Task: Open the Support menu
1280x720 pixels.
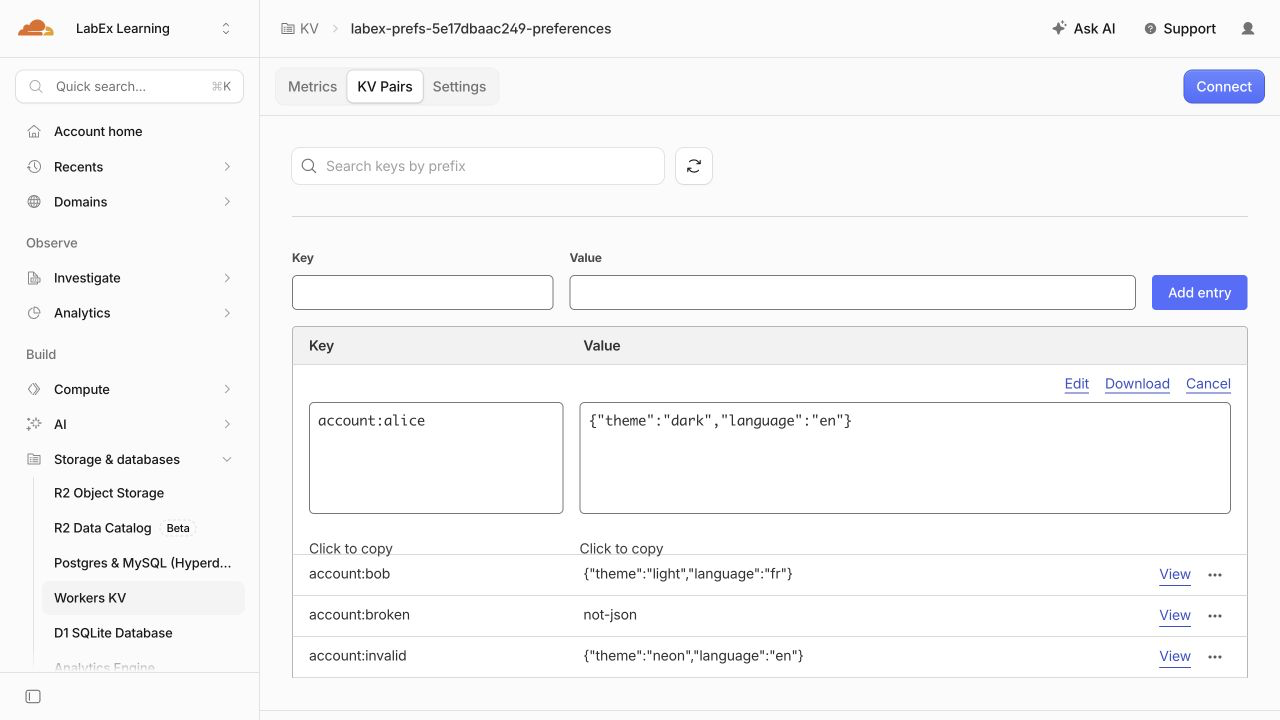Action: (x=1180, y=29)
